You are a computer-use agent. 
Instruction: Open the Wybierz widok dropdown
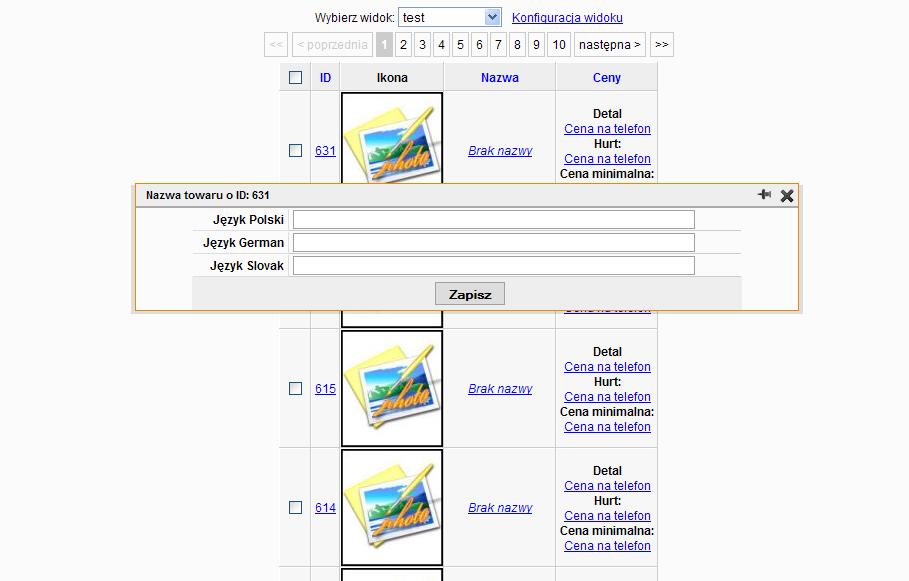click(449, 17)
